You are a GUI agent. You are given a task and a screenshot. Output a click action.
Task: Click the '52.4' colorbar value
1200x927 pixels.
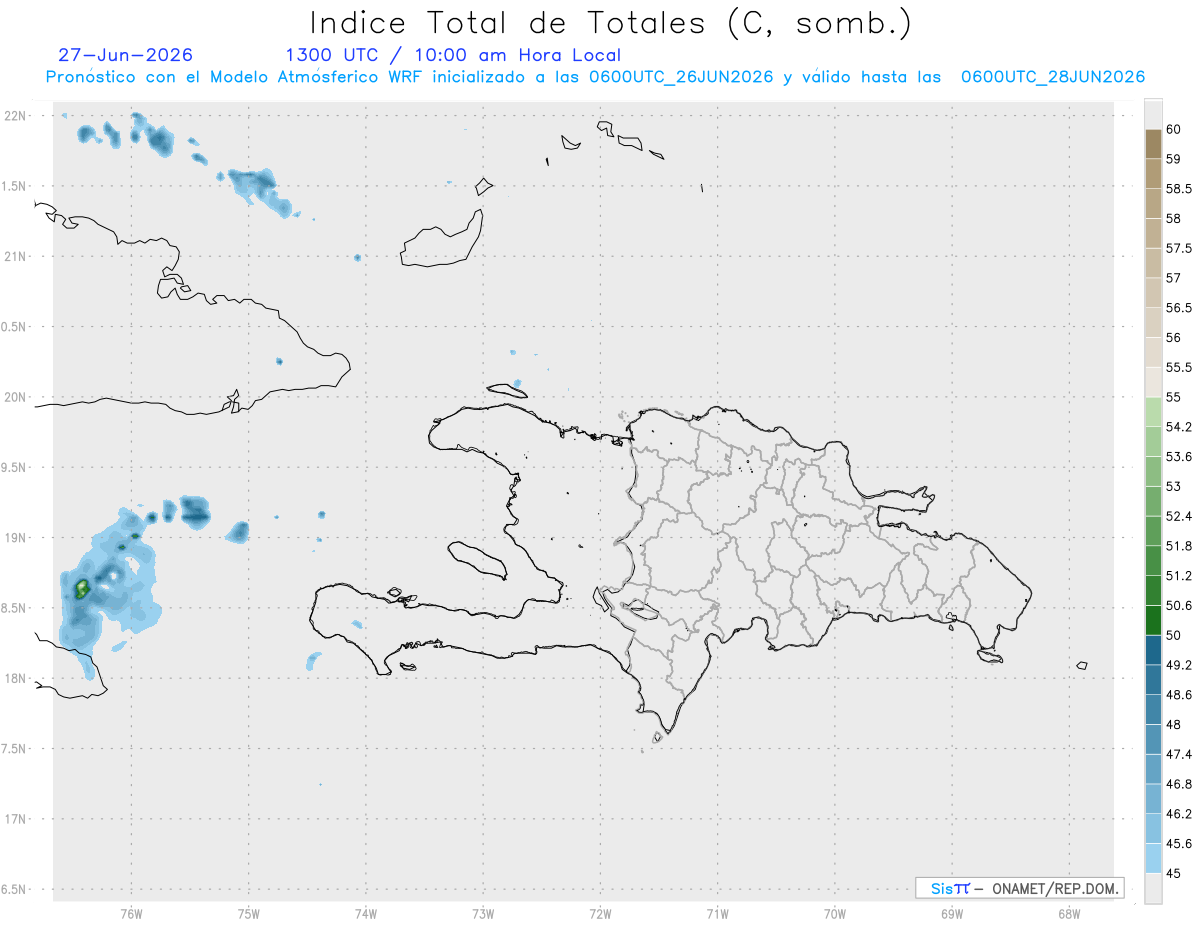[x=1178, y=516]
